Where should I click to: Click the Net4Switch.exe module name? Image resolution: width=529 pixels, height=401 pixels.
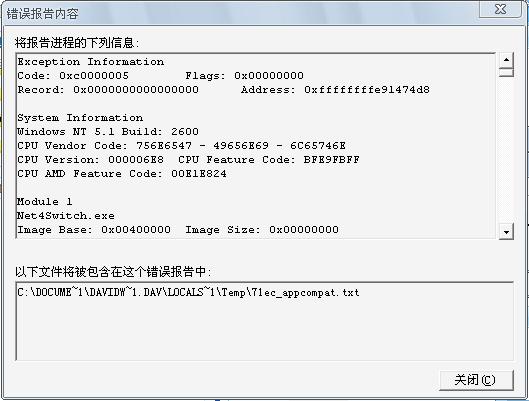(66, 216)
